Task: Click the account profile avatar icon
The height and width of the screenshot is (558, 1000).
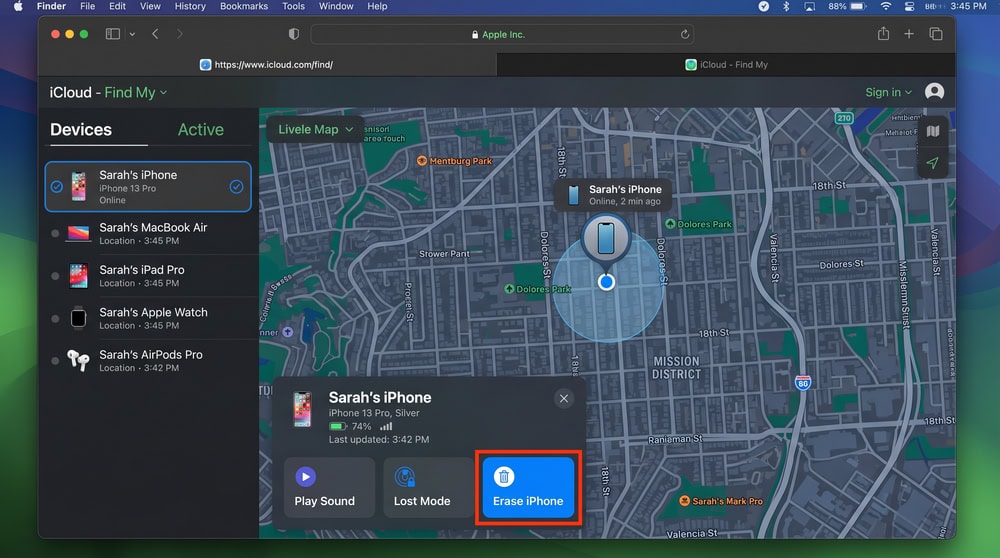Action: 934,92
